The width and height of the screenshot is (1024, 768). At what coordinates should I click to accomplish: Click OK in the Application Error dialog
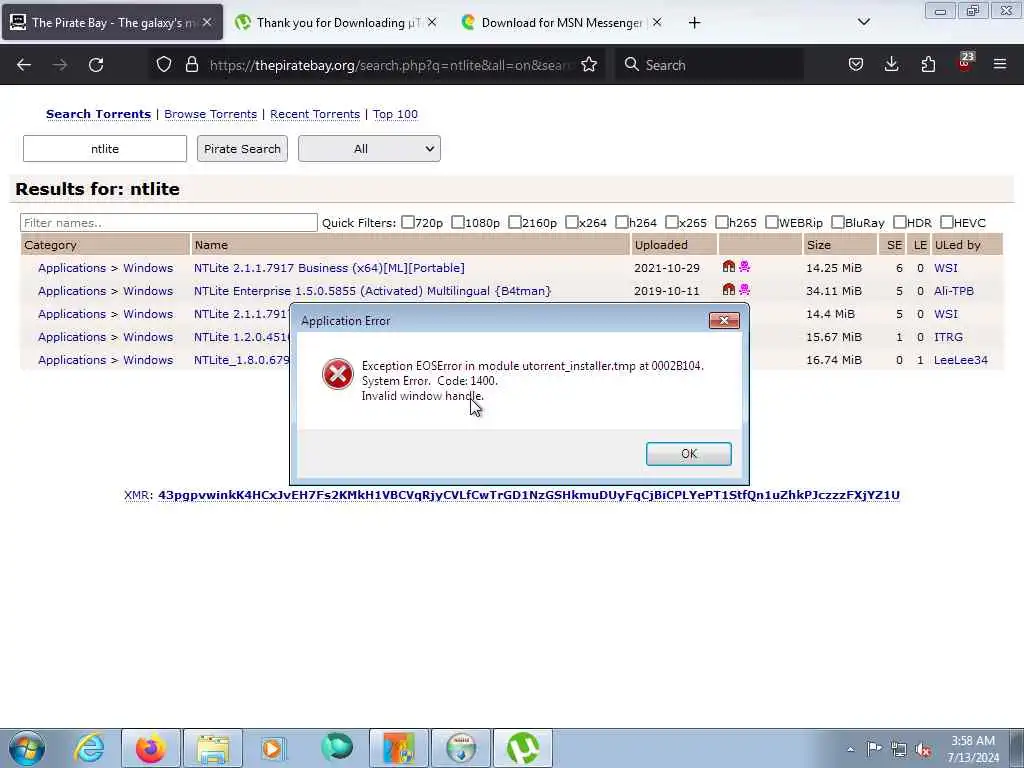coord(688,454)
